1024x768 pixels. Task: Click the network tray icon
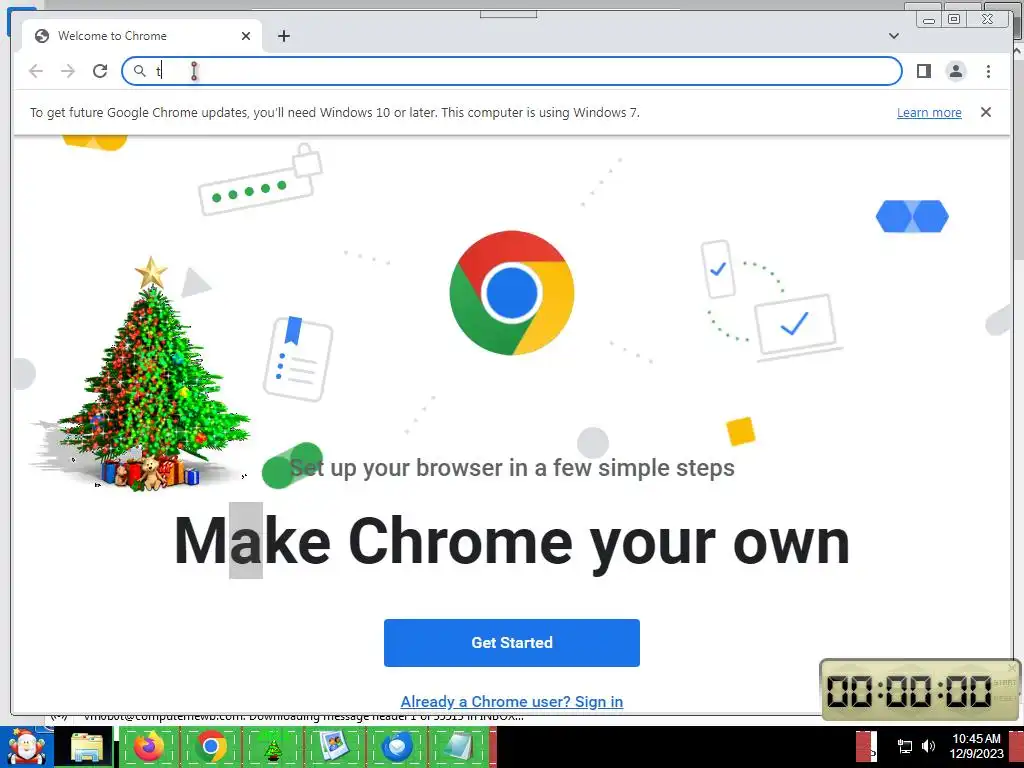[904, 746]
